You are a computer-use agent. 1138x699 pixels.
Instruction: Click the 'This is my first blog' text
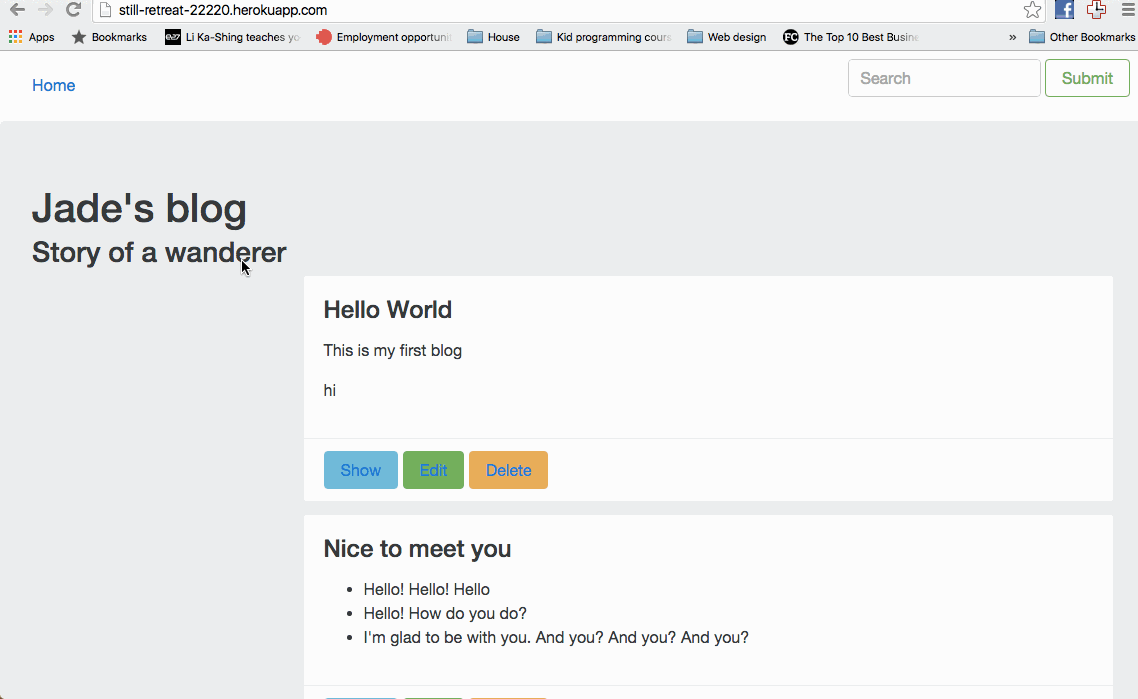pos(393,351)
